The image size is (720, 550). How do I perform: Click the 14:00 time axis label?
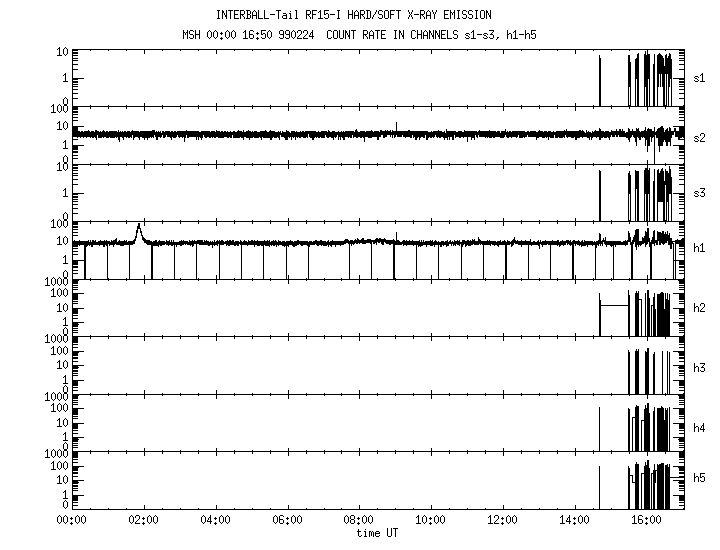pos(574,520)
